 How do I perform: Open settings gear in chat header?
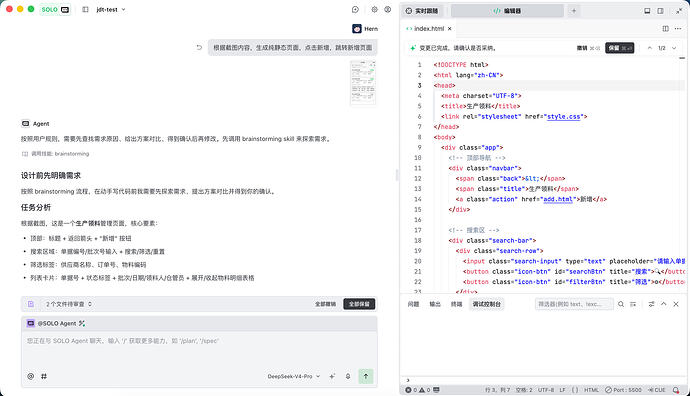point(374,9)
